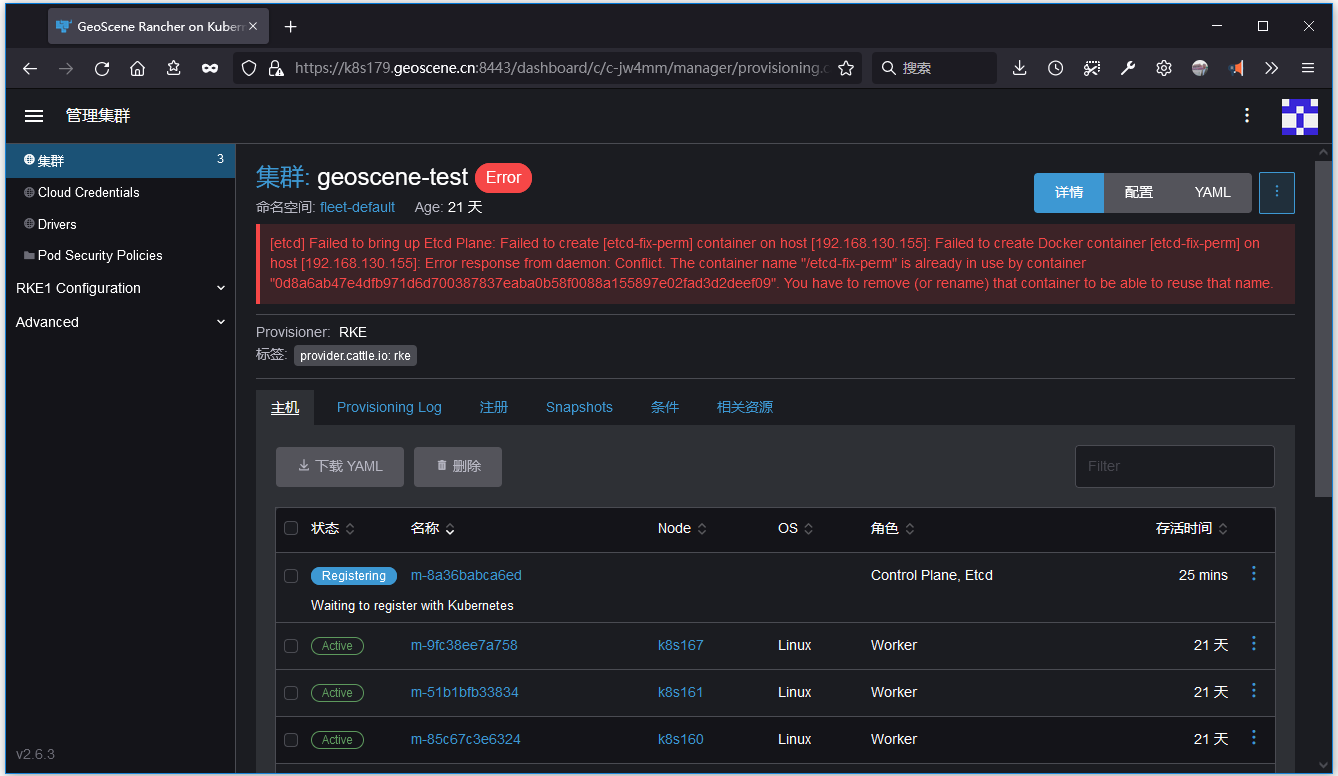
Task: Go back in browser history
Action: [30, 68]
